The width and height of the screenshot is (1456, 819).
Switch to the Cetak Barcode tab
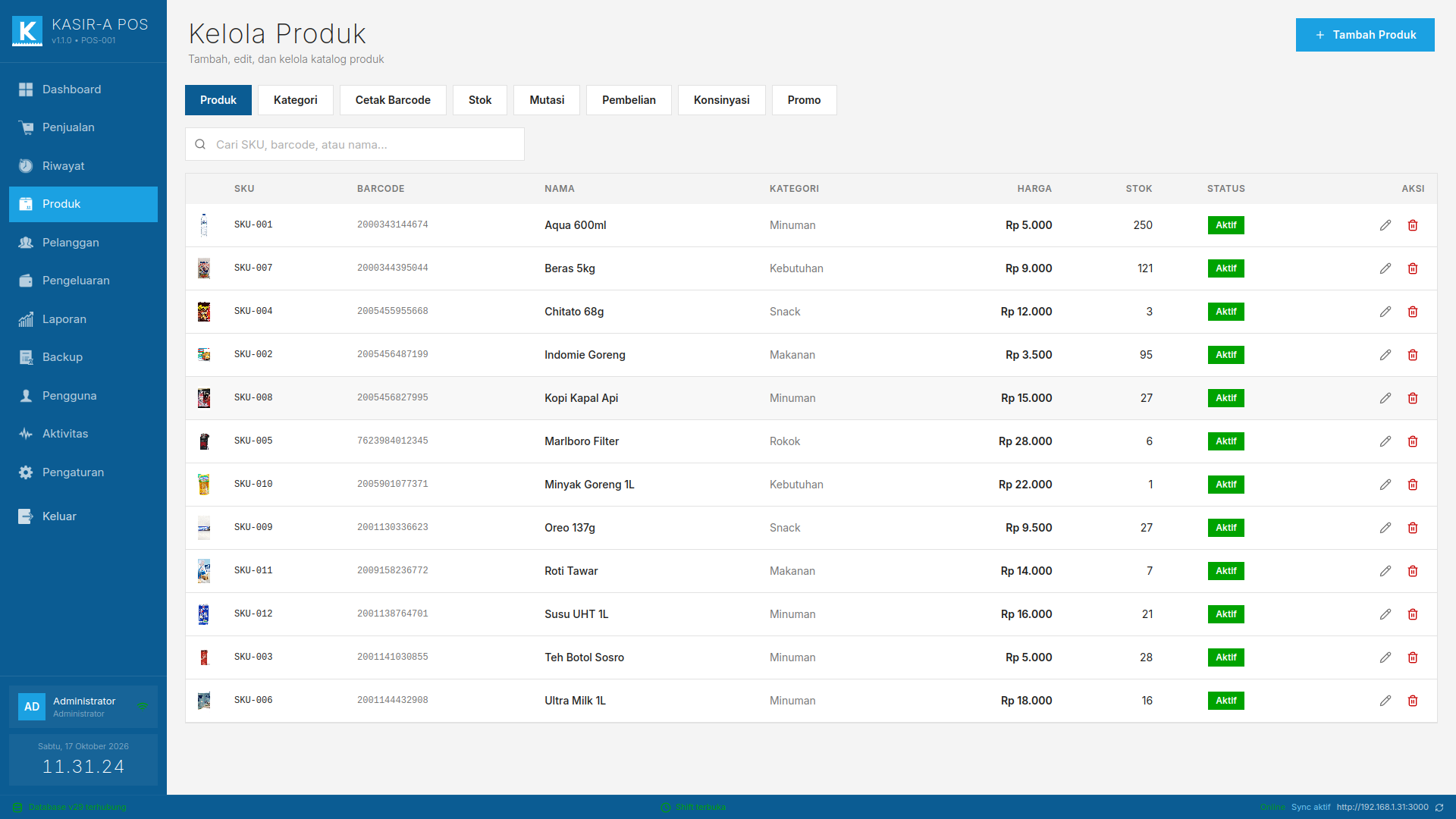tap(393, 100)
